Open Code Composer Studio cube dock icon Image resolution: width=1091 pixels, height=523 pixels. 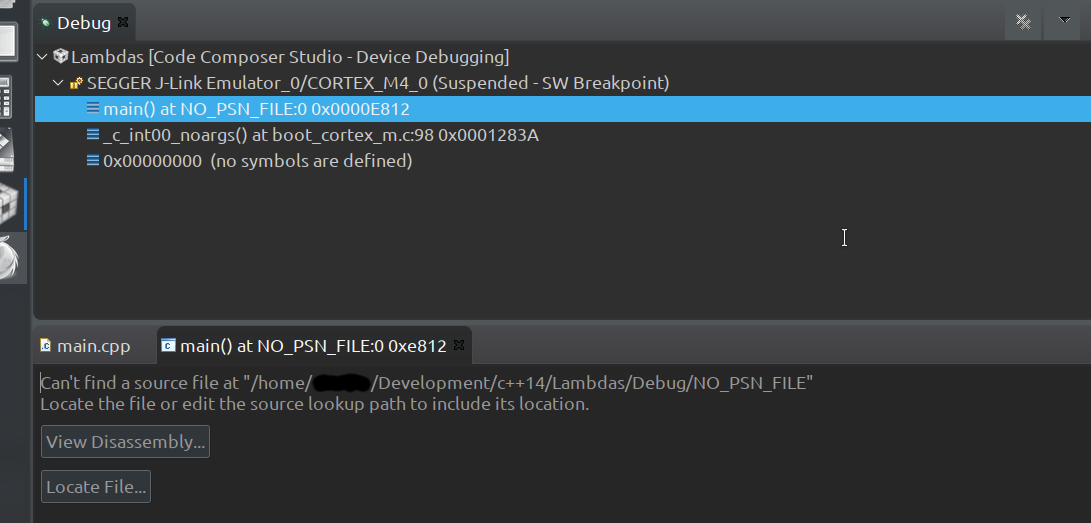click(x=8, y=204)
